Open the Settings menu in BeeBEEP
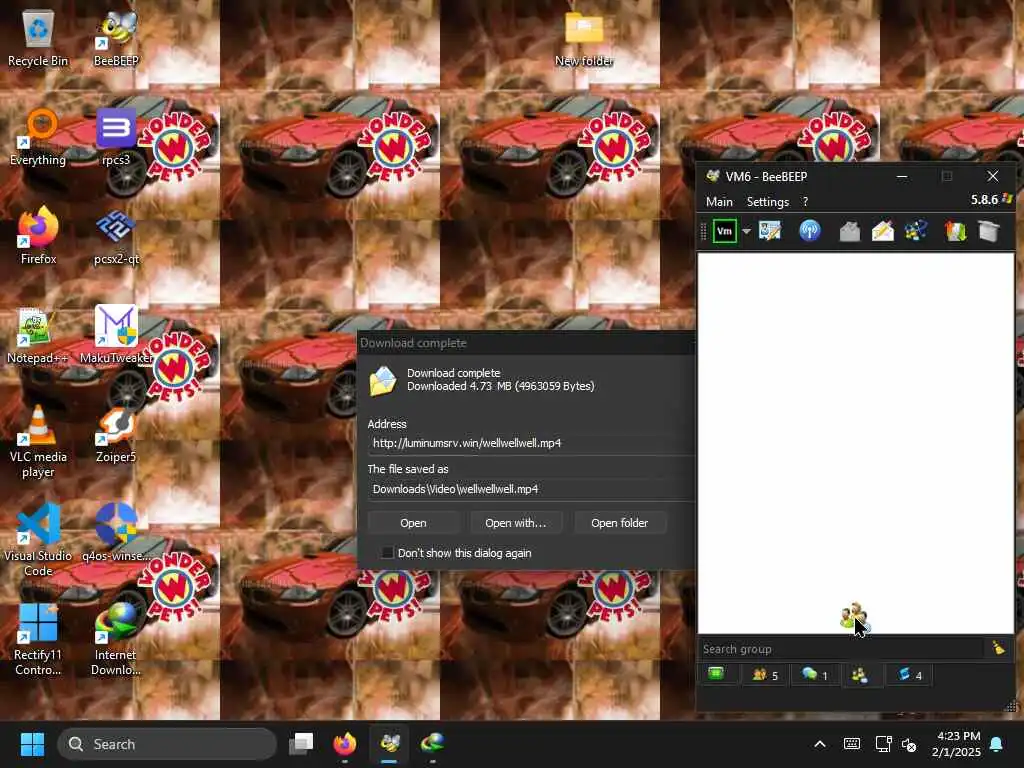 click(x=767, y=202)
